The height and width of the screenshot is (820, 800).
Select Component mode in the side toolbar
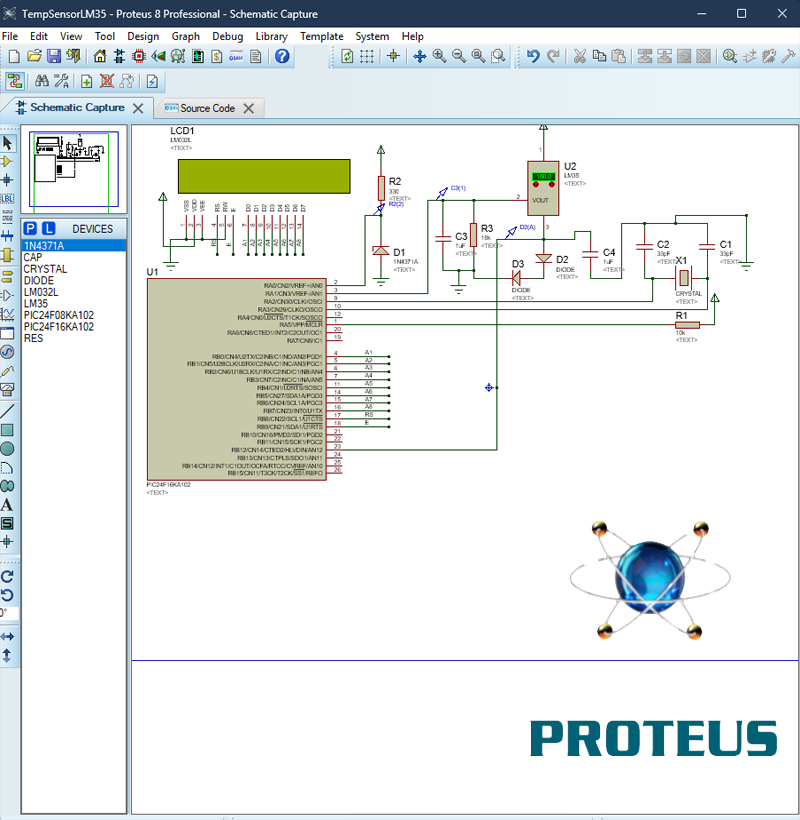coord(7,162)
